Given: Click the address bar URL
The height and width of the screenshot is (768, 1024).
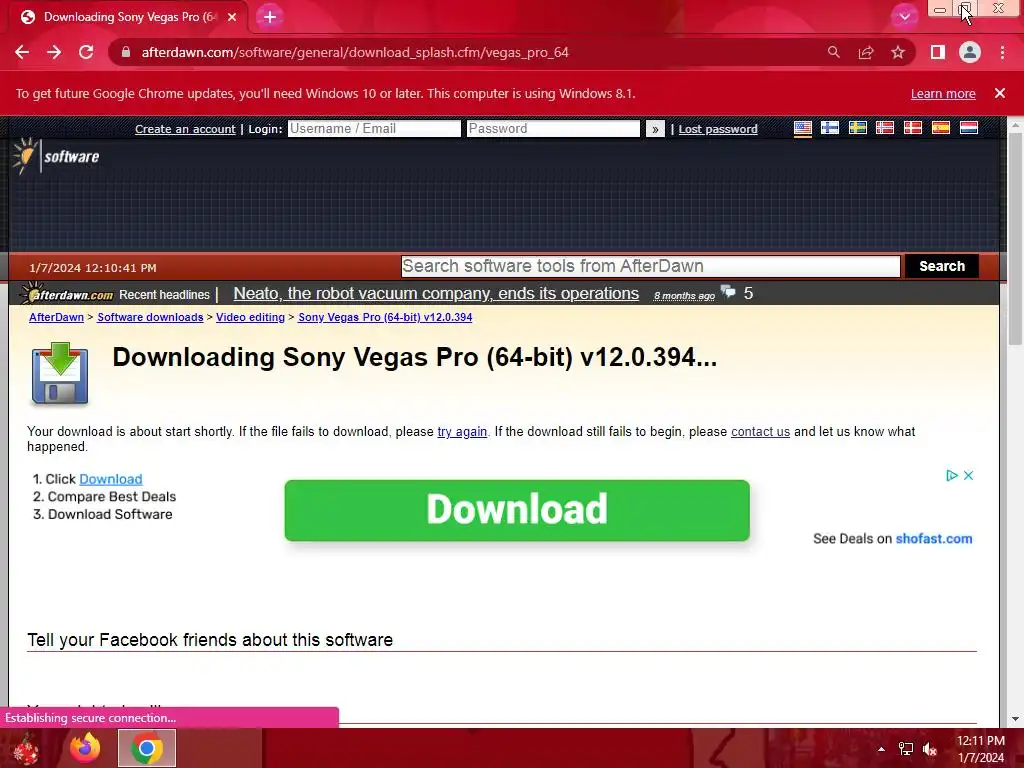Looking at the screenshot, I should (355, 52).
